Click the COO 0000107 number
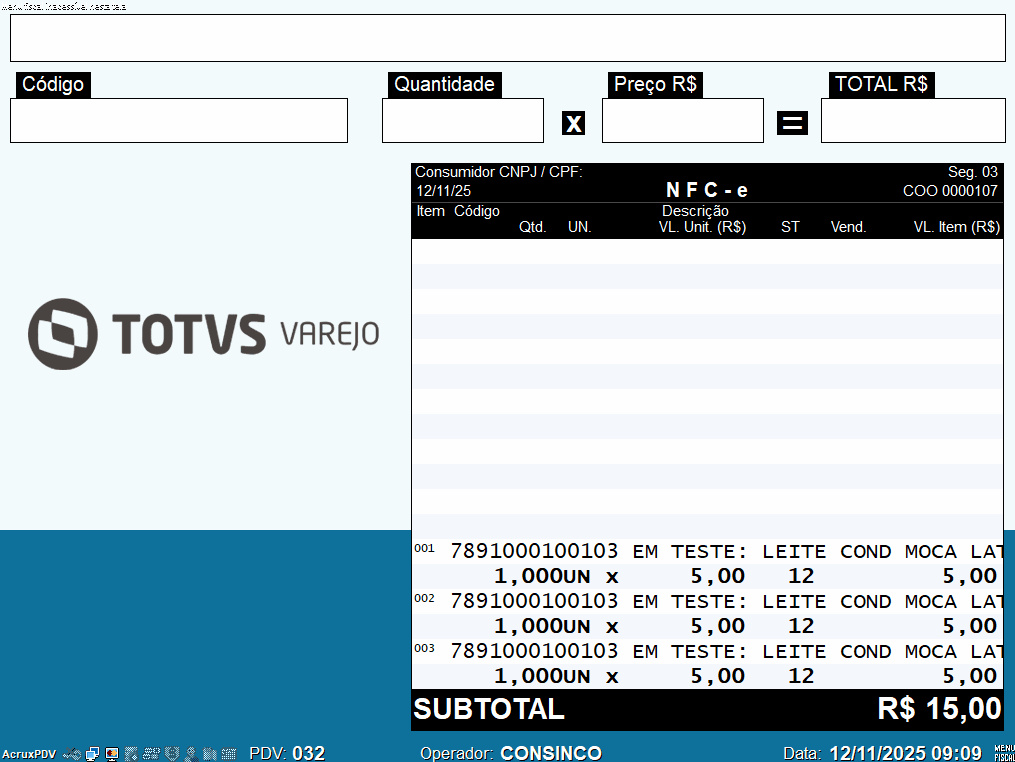This screenshot has width=1015, height=762. point(950,191)
